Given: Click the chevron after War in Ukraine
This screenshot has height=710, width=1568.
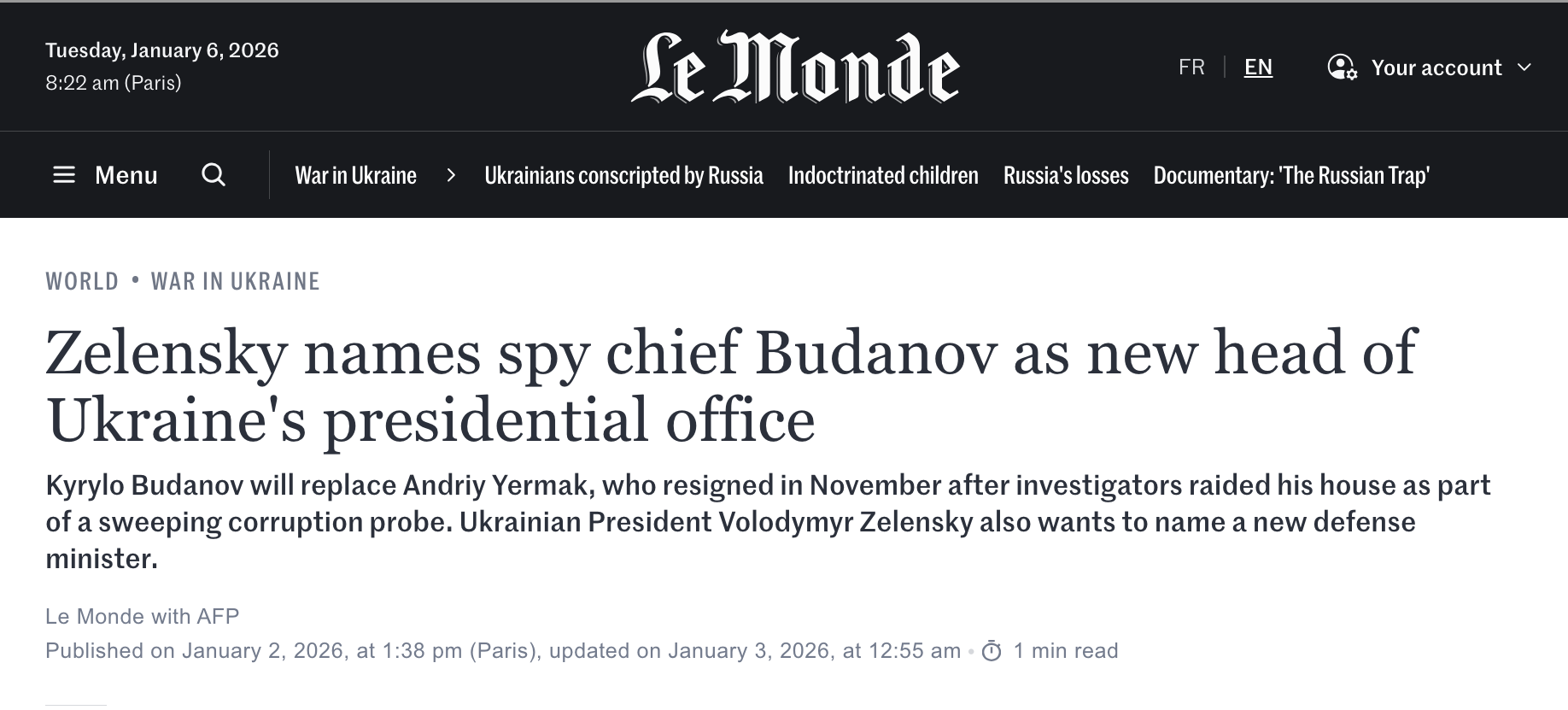Looking at the screenshot, I should pos(451,175).
